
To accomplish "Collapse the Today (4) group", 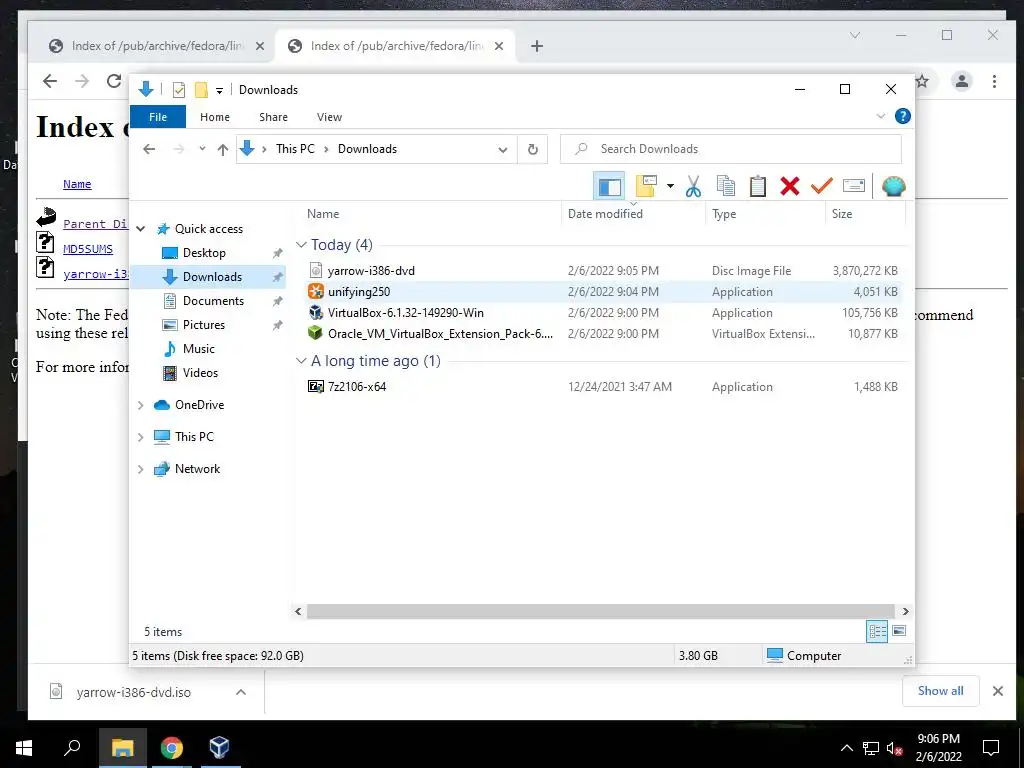I will (301, 245).
